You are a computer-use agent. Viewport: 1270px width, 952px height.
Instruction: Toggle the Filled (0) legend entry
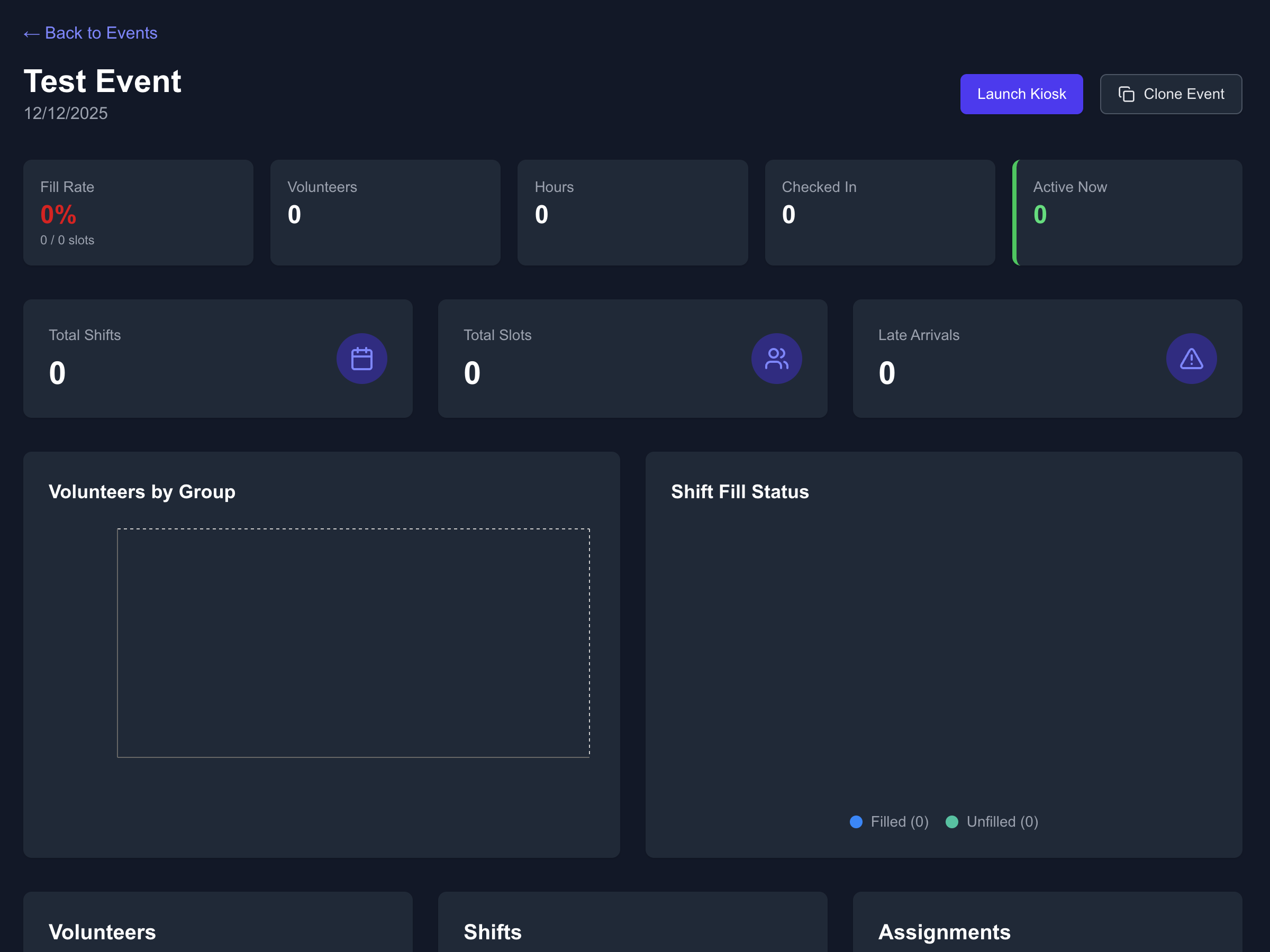pos(899,822)
